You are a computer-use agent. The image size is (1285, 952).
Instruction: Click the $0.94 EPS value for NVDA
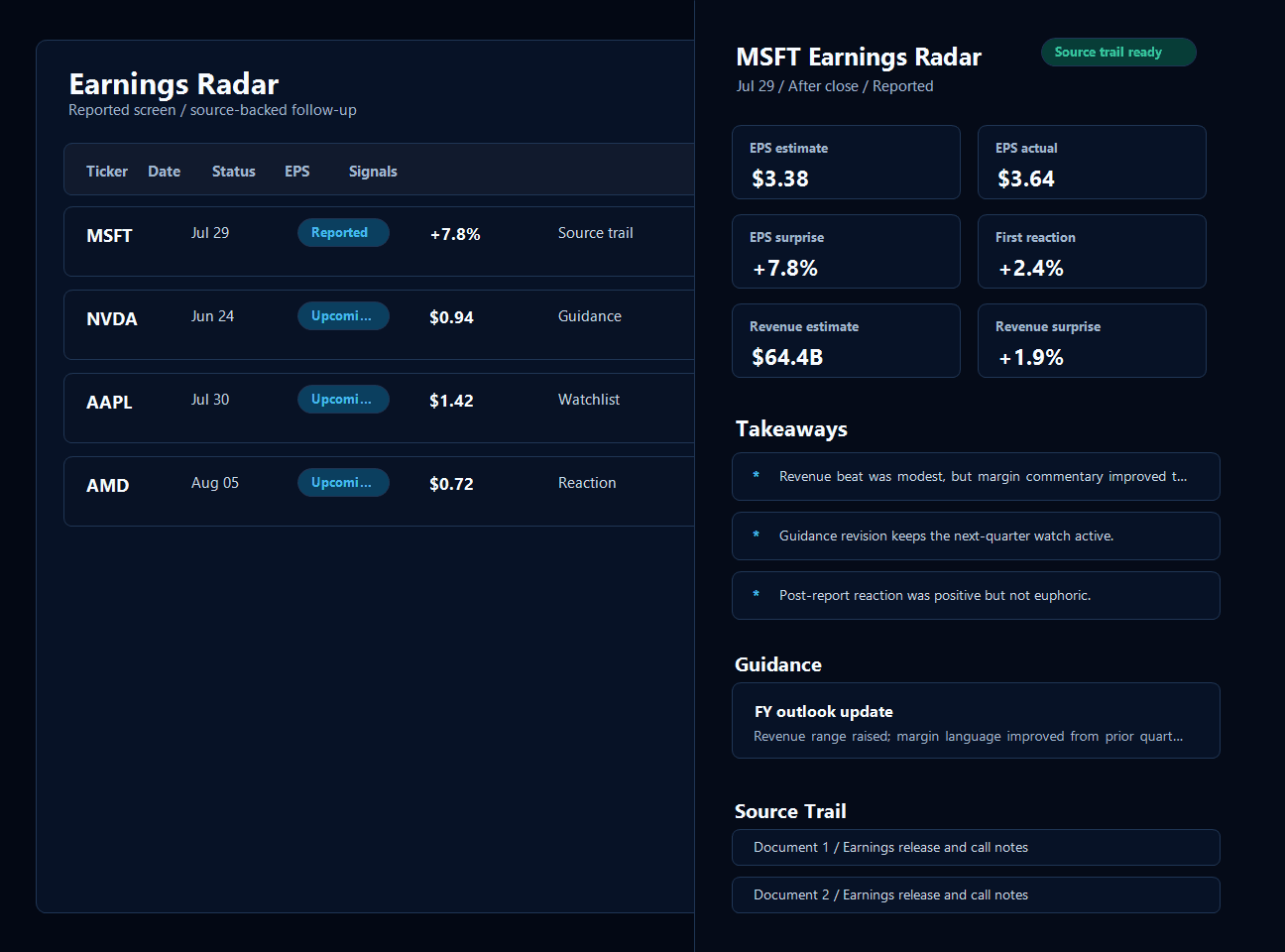[x=451, y=317]
